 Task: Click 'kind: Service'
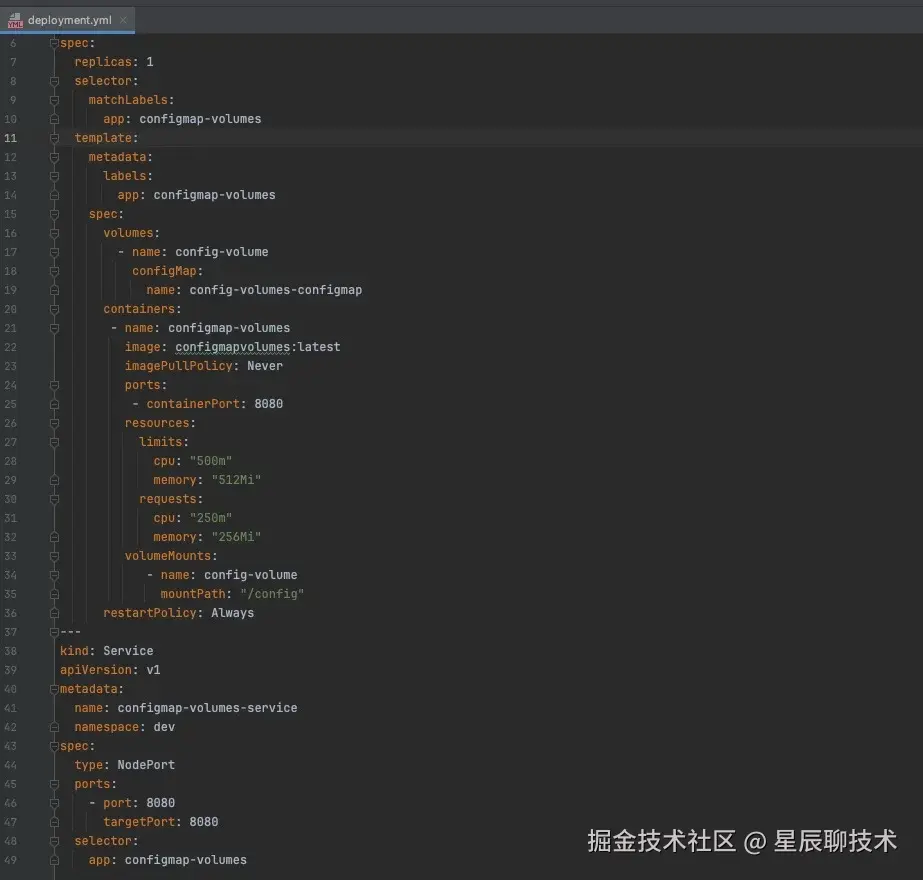click(x=107, y=651)
